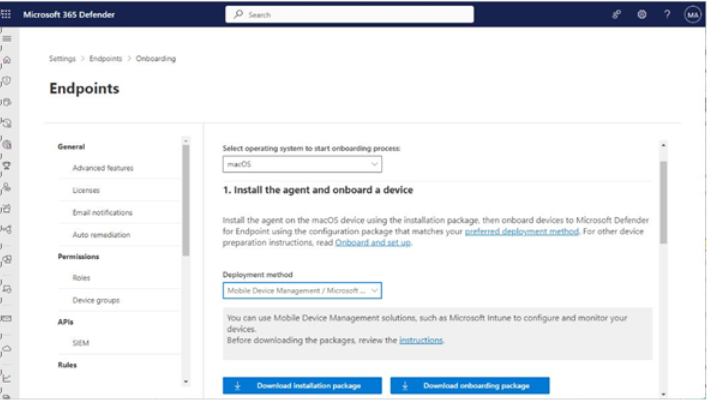Click the Onboarding breadcrumb
The width and height of the screenshot is (709, 402).
point(156,58)
